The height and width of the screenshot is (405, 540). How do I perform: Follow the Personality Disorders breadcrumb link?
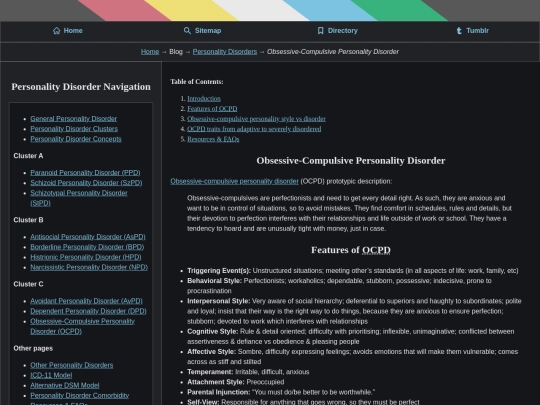tap(225, 52)
